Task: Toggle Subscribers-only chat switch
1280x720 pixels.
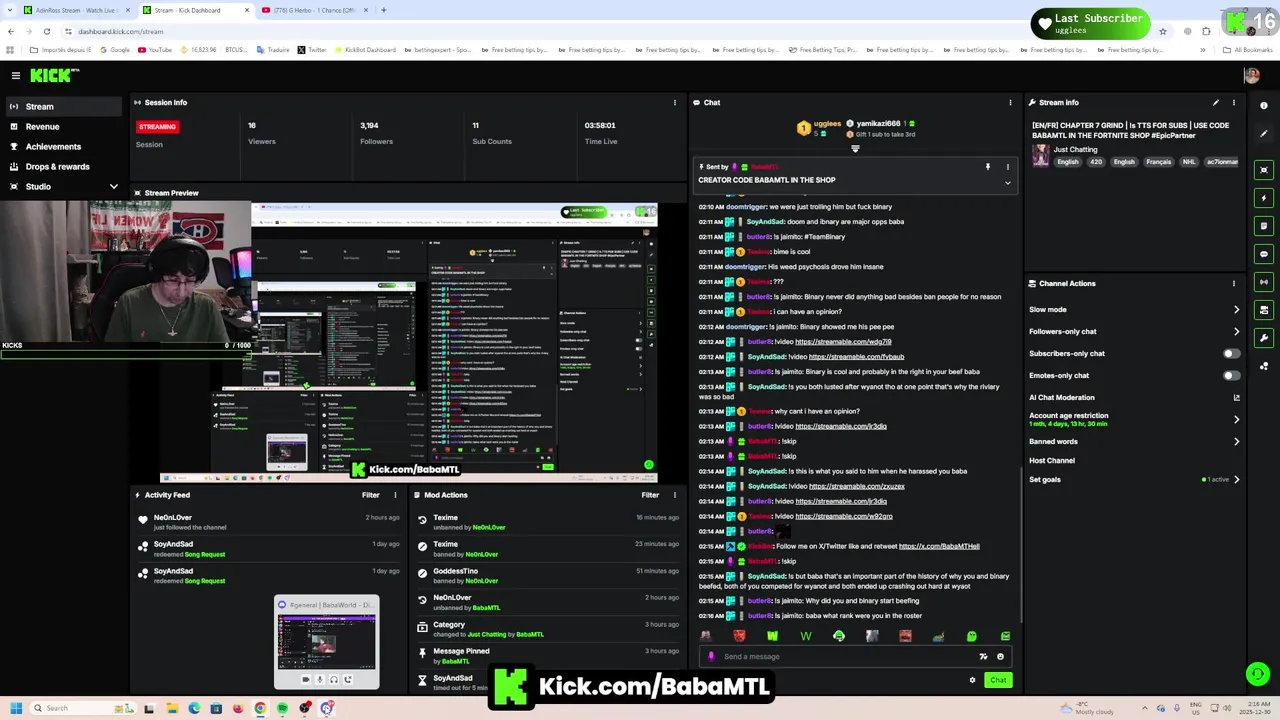Action: coord(1231,354)
